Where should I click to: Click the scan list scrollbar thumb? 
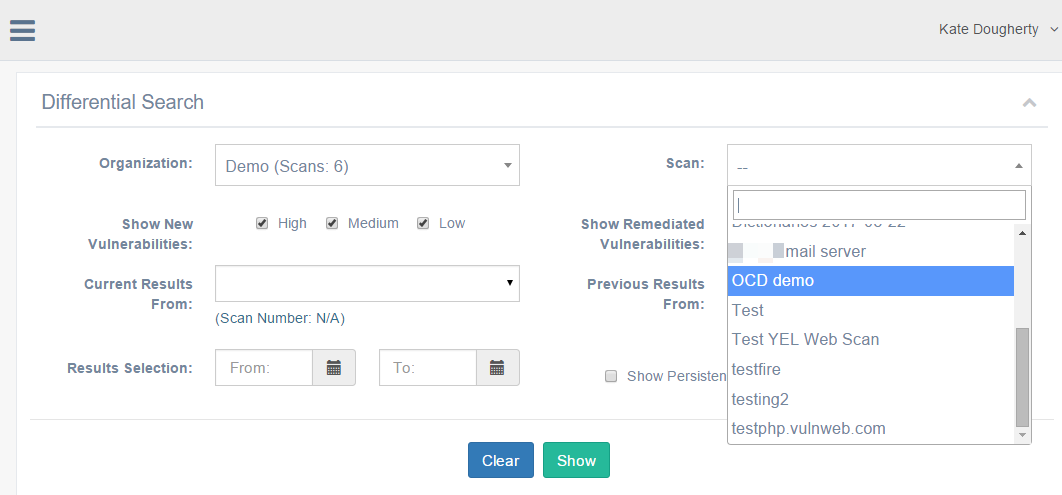[1022, 375]
